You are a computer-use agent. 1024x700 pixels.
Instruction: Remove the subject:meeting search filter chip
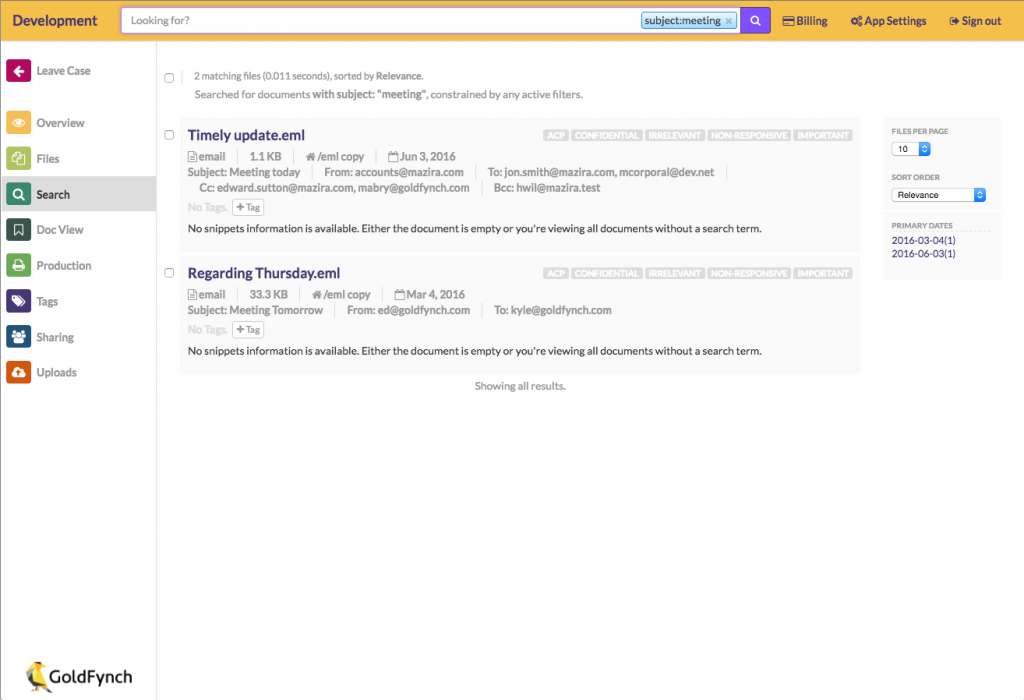[x=730, y=20]
